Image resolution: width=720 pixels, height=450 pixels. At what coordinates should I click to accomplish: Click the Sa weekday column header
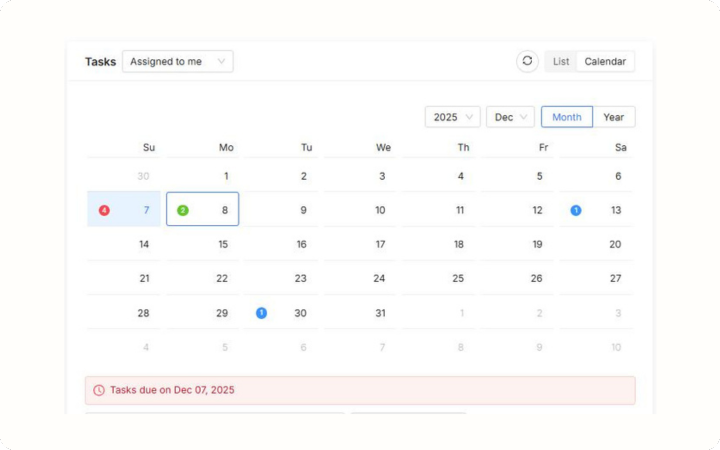click(x=621, y=147)
